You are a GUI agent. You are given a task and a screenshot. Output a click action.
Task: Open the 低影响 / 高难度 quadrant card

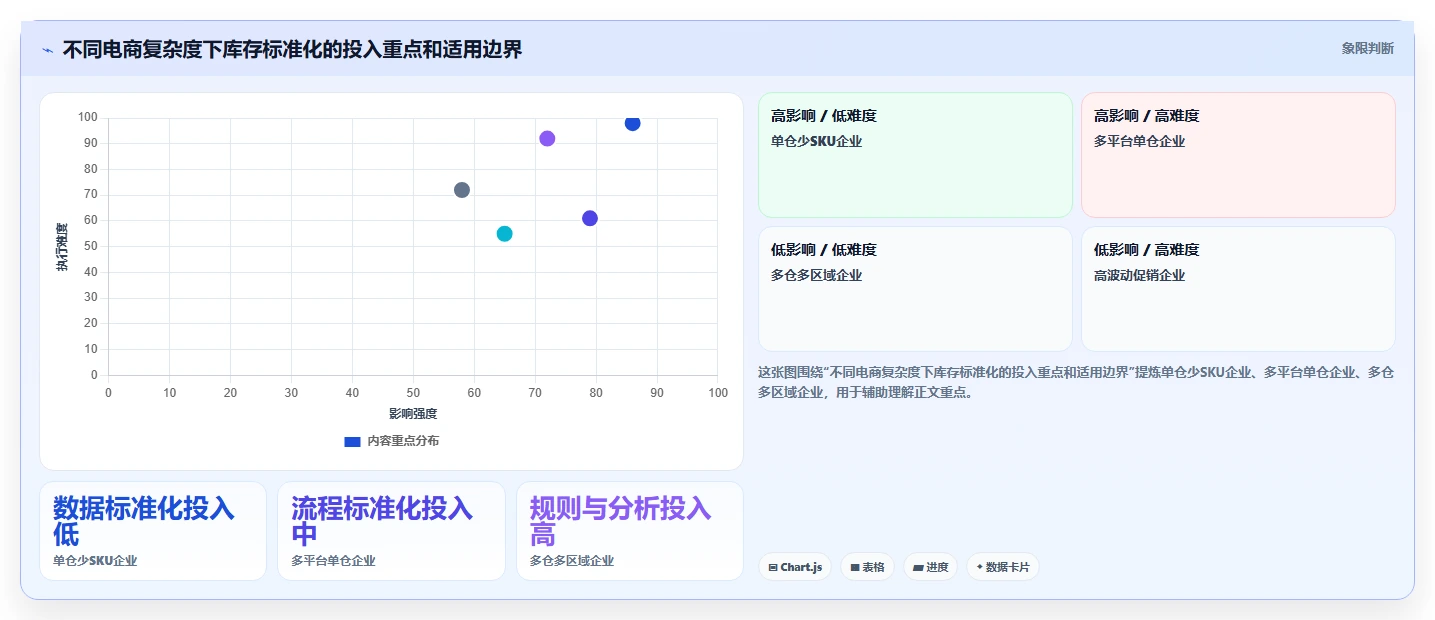click(1238, 289)
